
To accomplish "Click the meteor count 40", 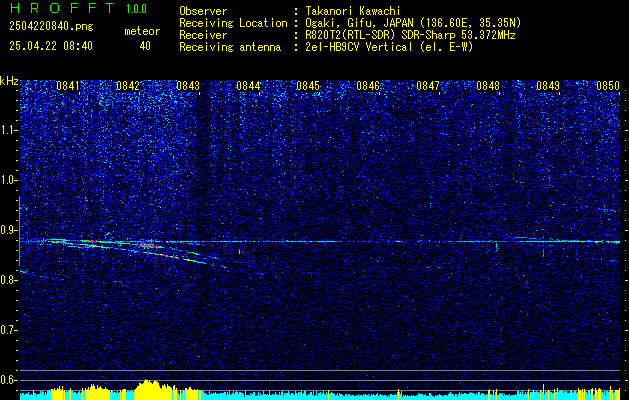I will coord(145,46).
